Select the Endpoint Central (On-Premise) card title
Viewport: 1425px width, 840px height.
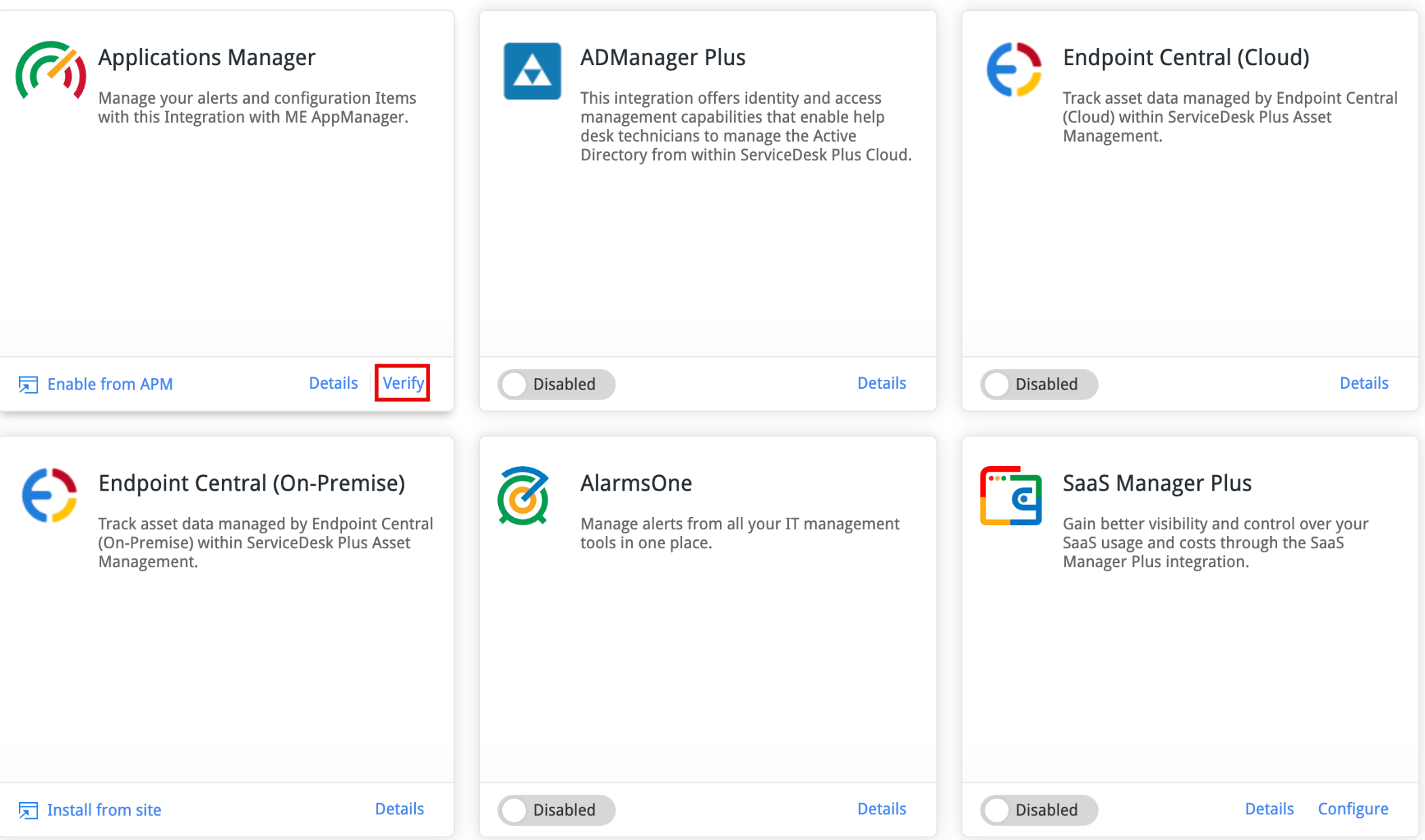252,483
